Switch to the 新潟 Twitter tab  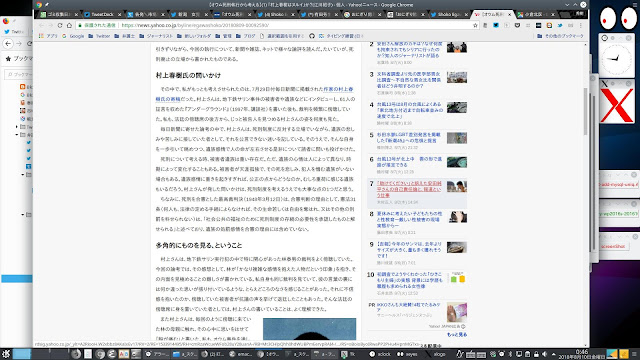pos(188,14)
